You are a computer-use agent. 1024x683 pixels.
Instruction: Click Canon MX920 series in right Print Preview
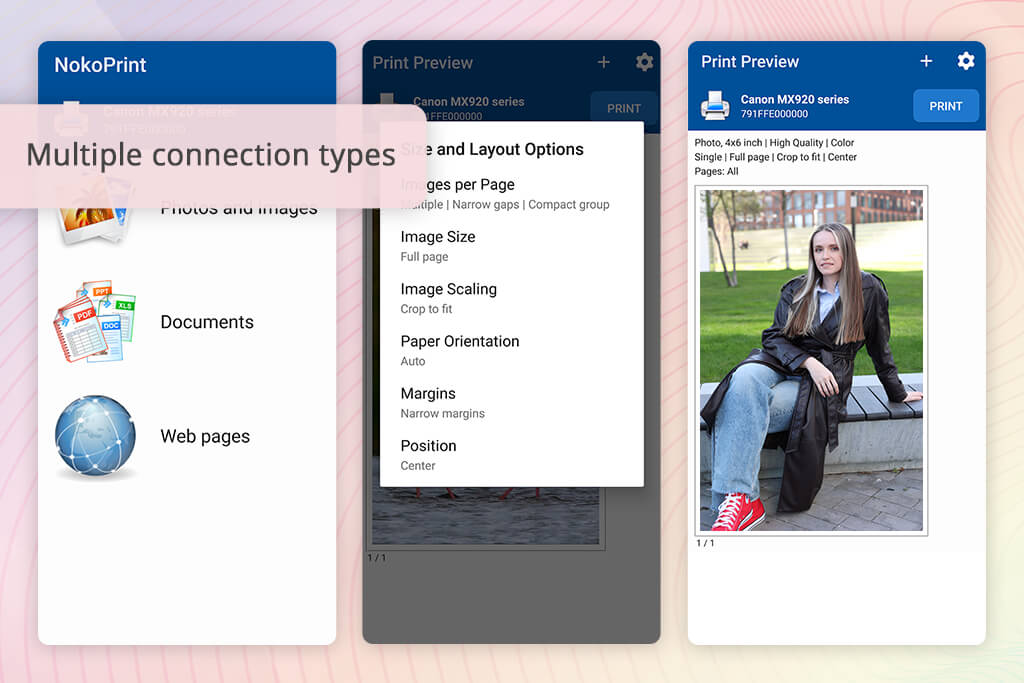point(795,99)
